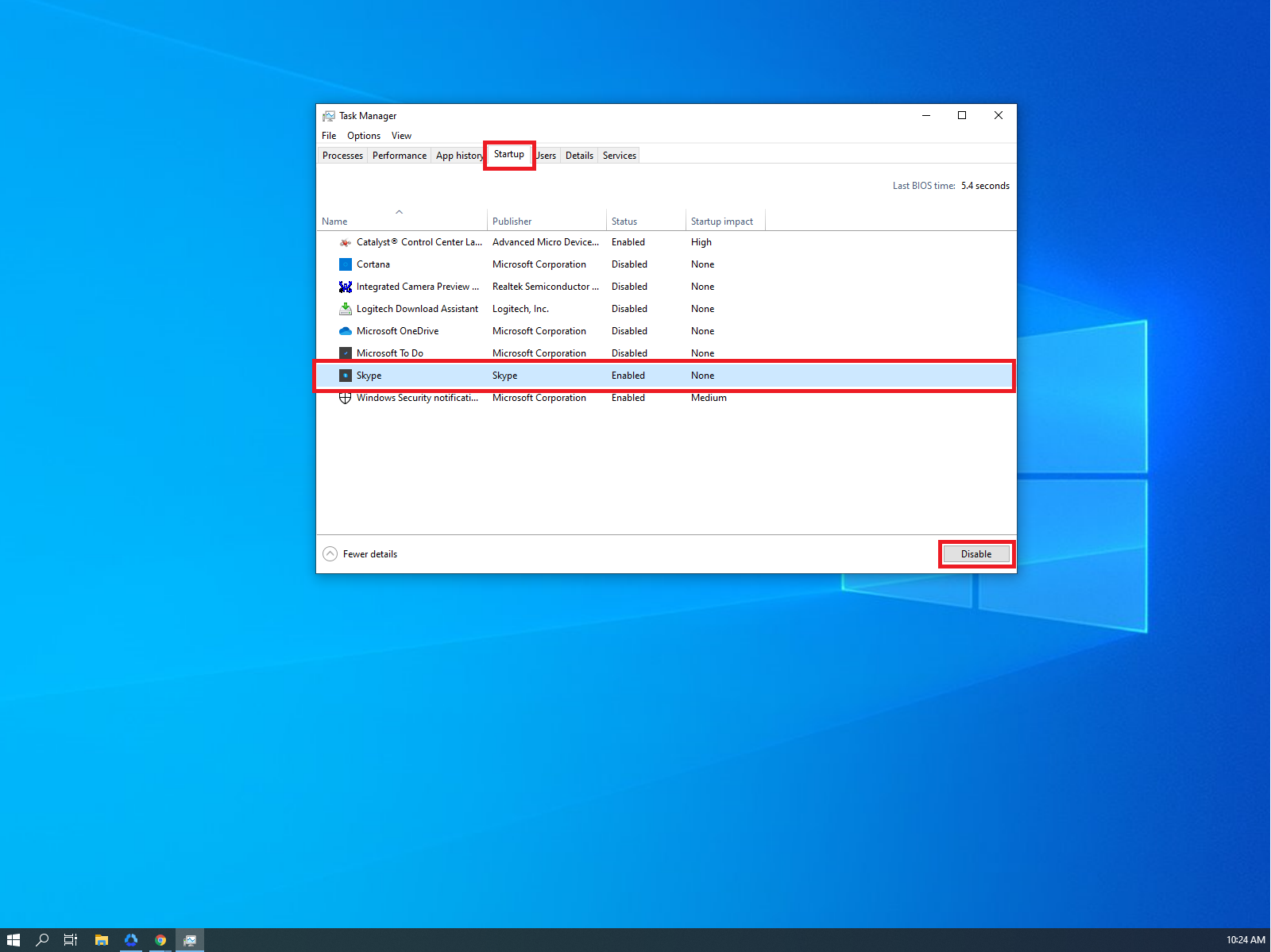Click the Logitech Download Assistant icon
The height and width of the screenshot is (952, 1271).
click(x=346, y=308)
